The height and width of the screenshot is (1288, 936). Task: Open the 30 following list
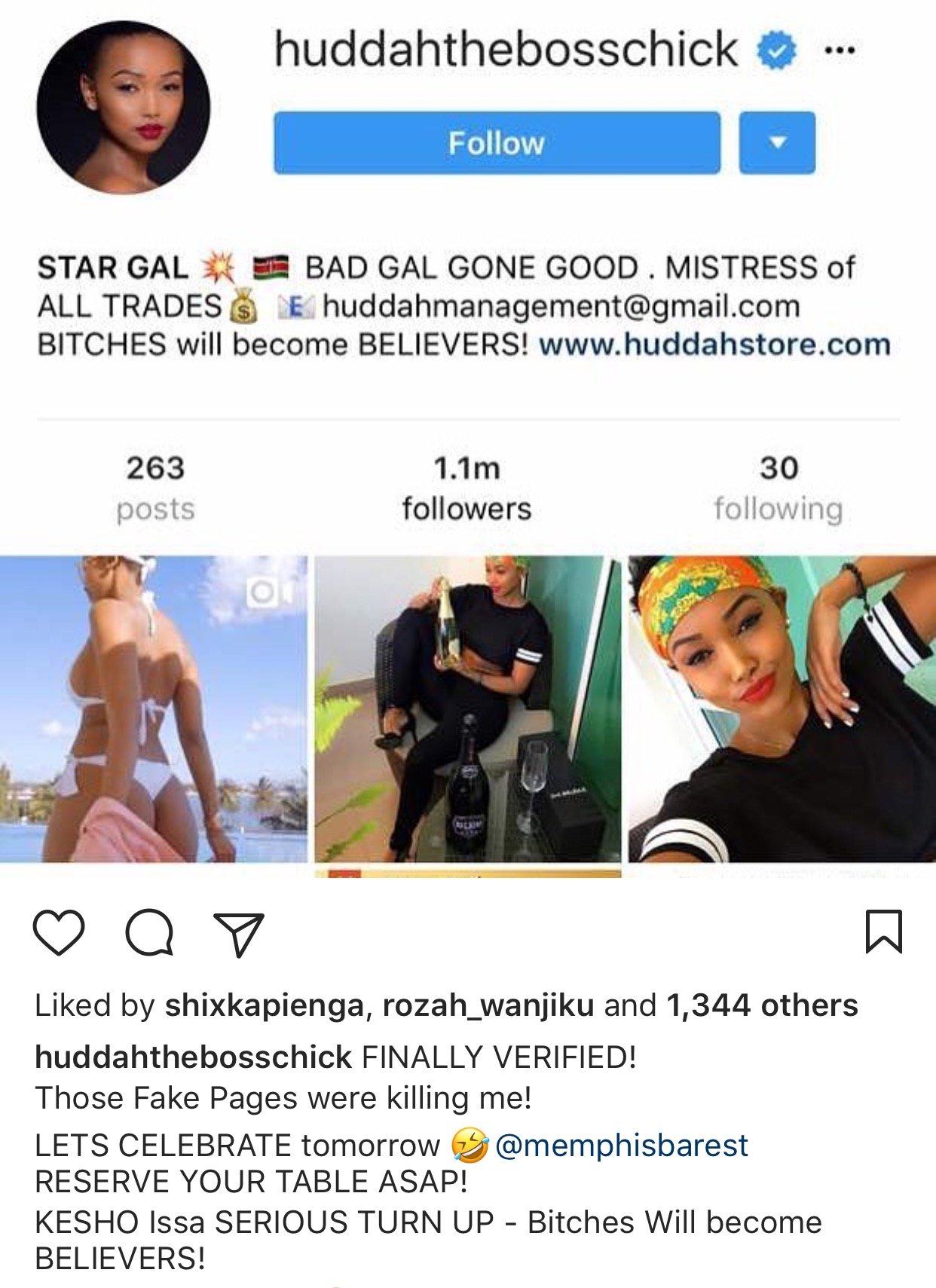point(778,488)
